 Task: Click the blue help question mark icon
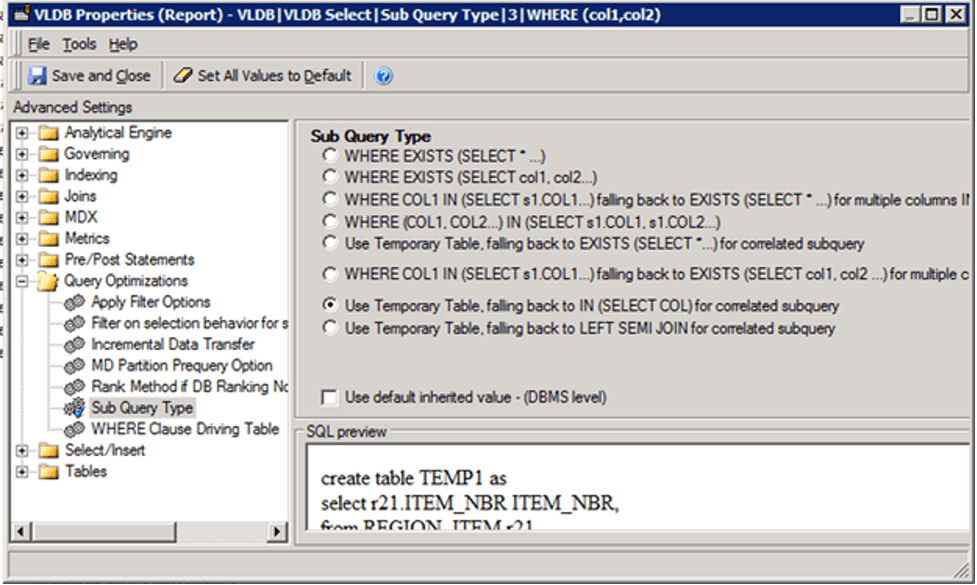coord(384,76)
